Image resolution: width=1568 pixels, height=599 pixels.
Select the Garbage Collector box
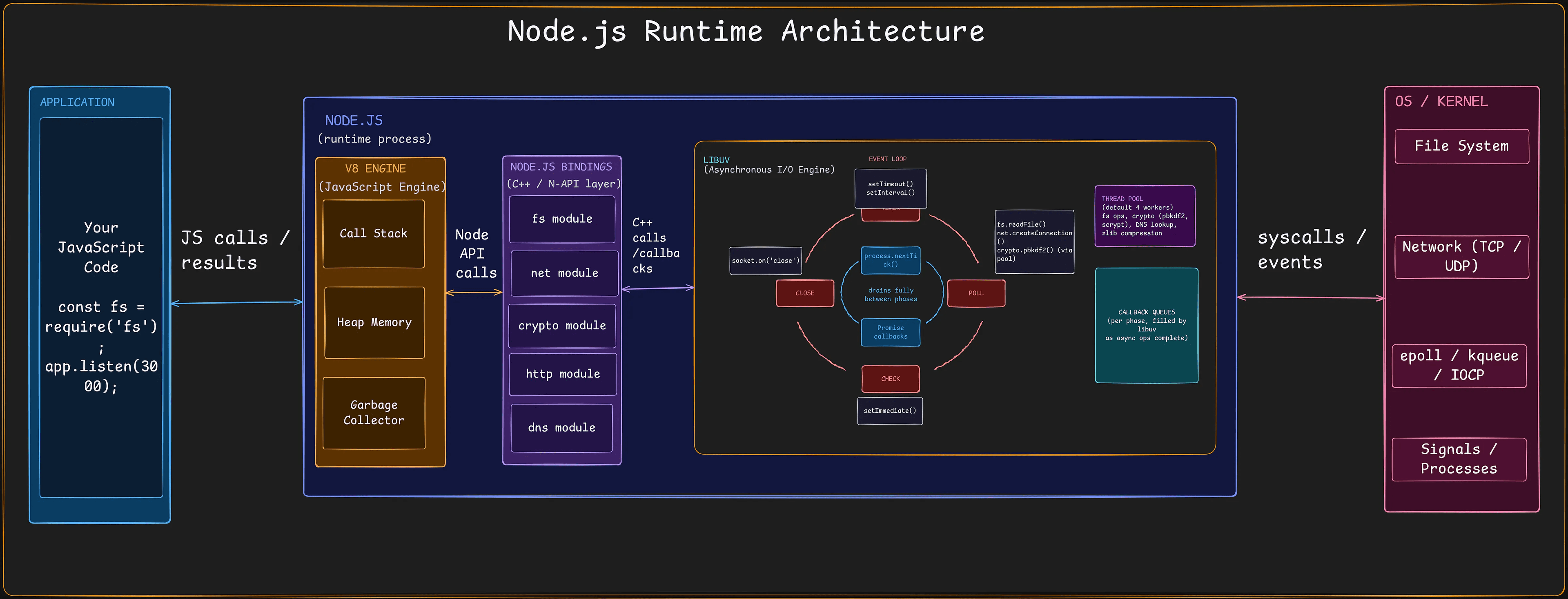(x=374, y=413)
